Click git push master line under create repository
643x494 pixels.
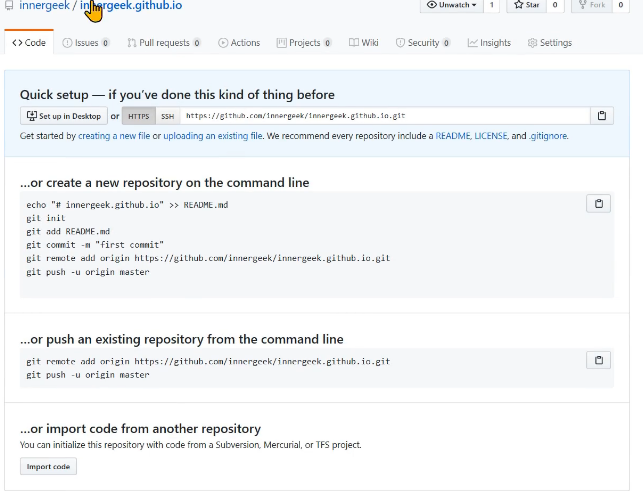coord(88,272)
